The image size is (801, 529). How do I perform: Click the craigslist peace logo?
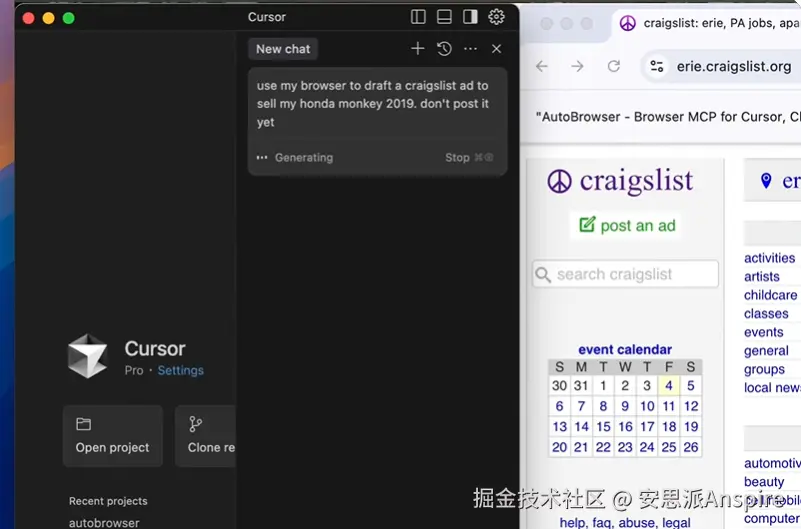(x=560, y=181)
